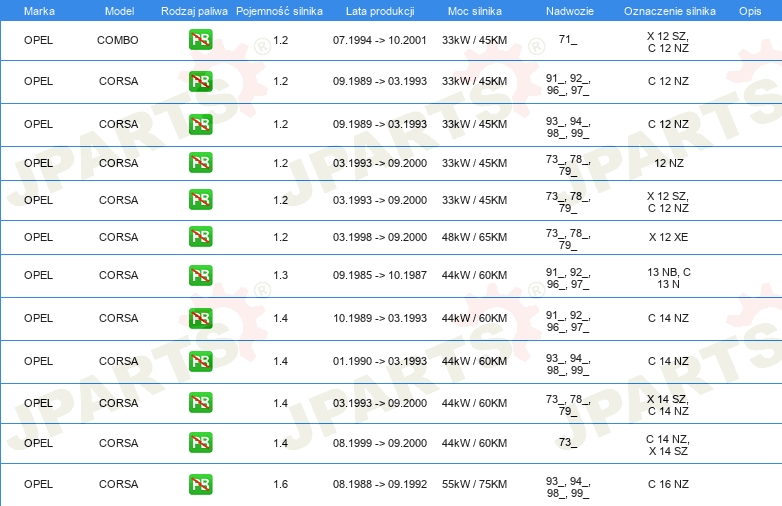Select engine code X 12 SZ, C 12 NZ in COMBO row
Screen dimensions: 782x506
click(x=668, y=42)
